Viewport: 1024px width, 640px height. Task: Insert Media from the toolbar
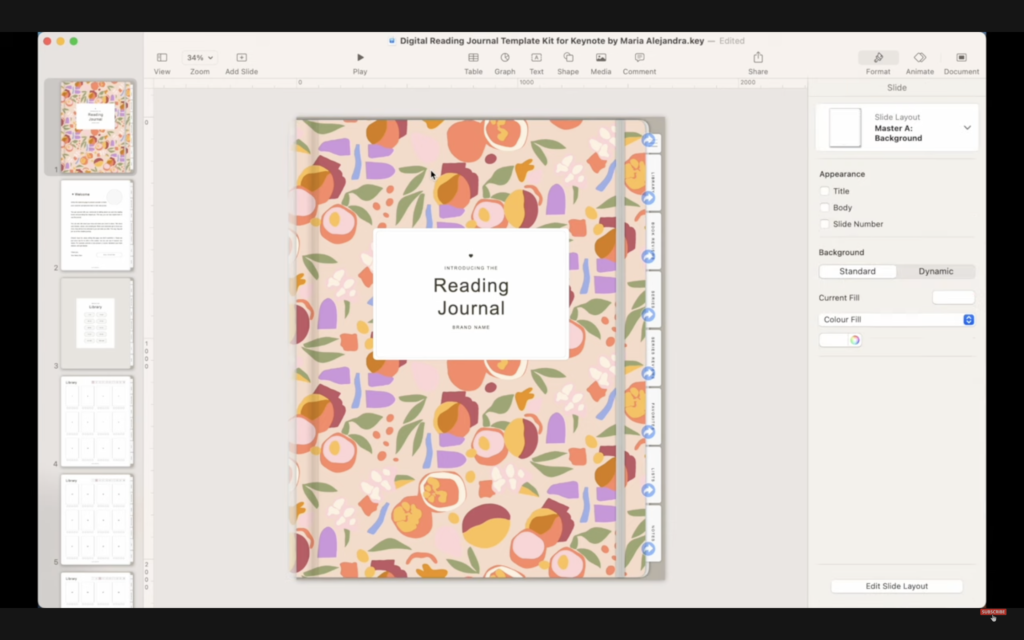pyautogui.click(x=600, y=62)
